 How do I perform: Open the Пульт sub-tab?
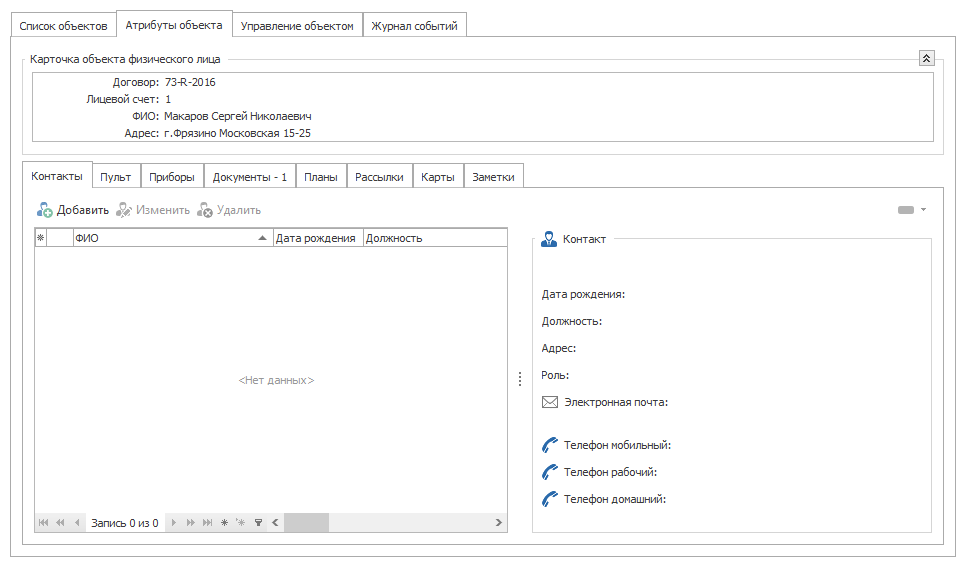116,177
